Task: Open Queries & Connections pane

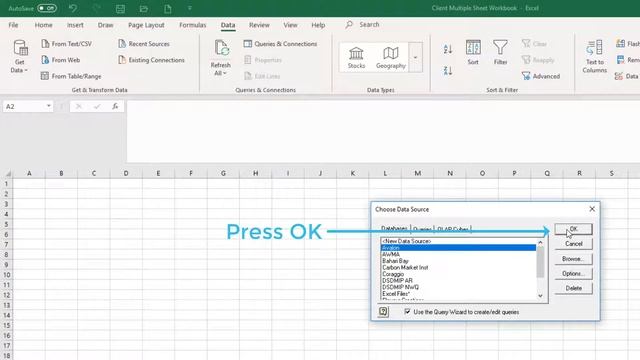Action: click(x=280, y=44)
